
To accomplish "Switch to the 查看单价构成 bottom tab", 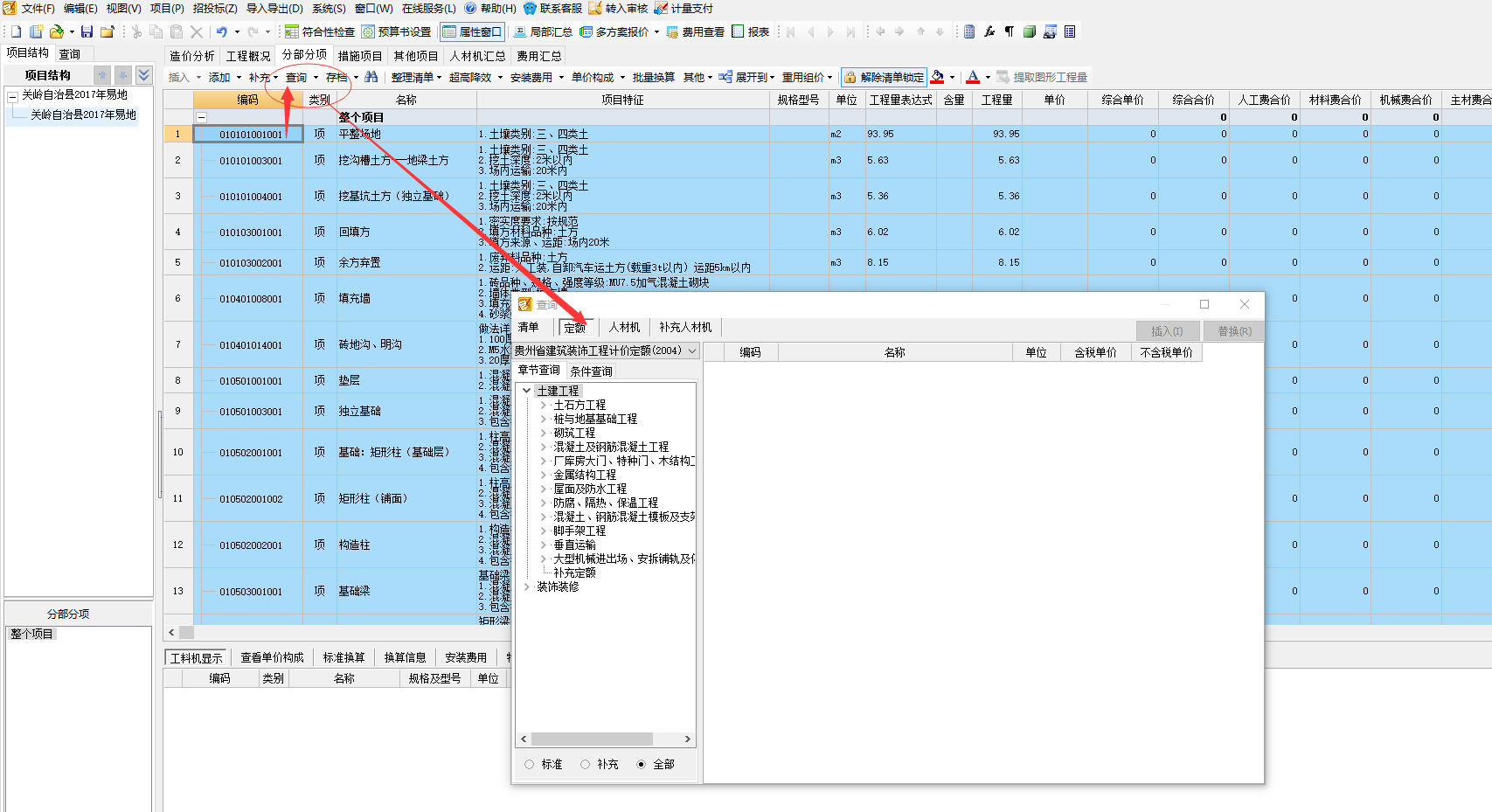I will click(x=273, y=657).
